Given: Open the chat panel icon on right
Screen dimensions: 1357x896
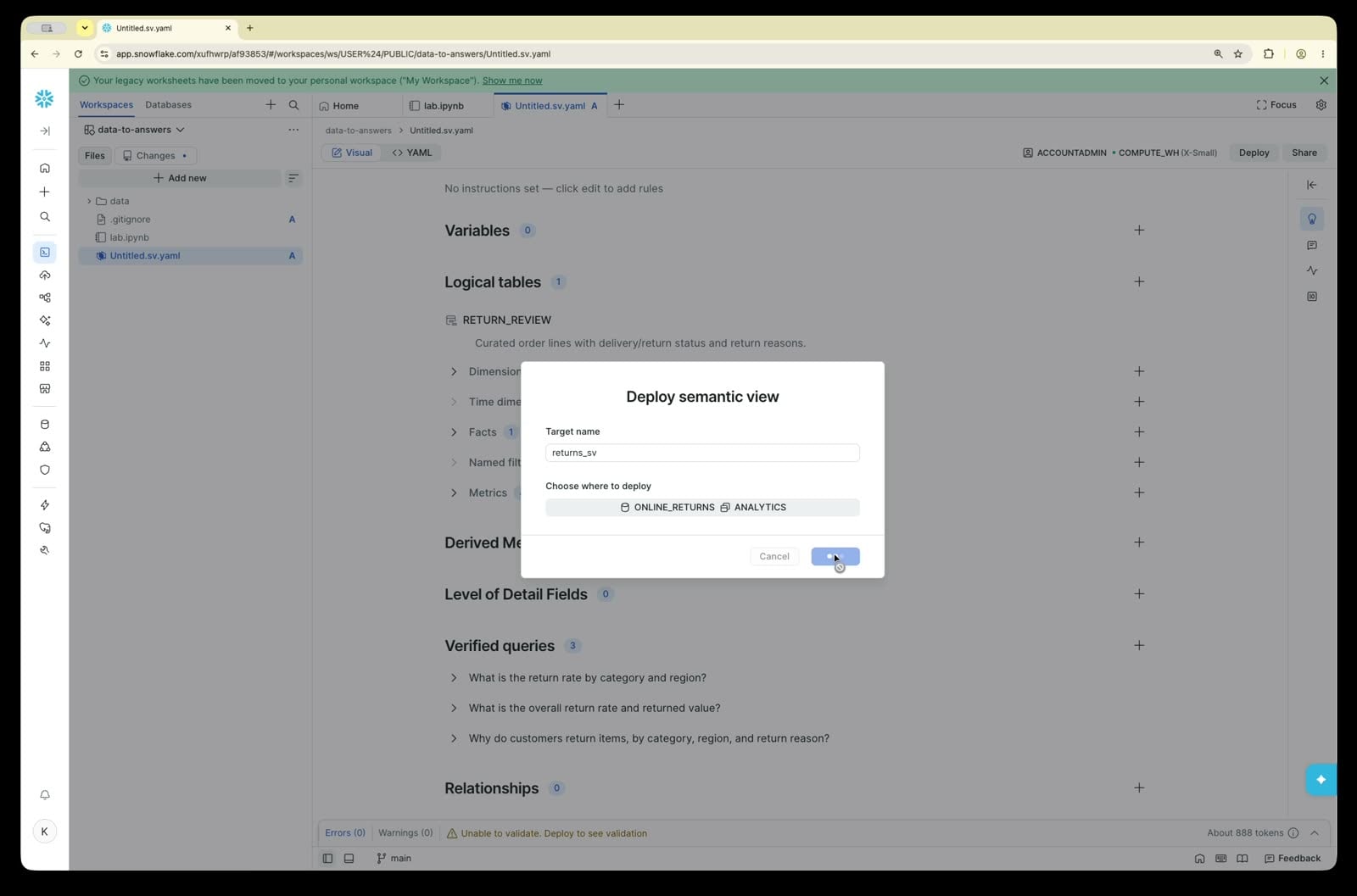Looking at the screenshot, I should click(1312, 245).
